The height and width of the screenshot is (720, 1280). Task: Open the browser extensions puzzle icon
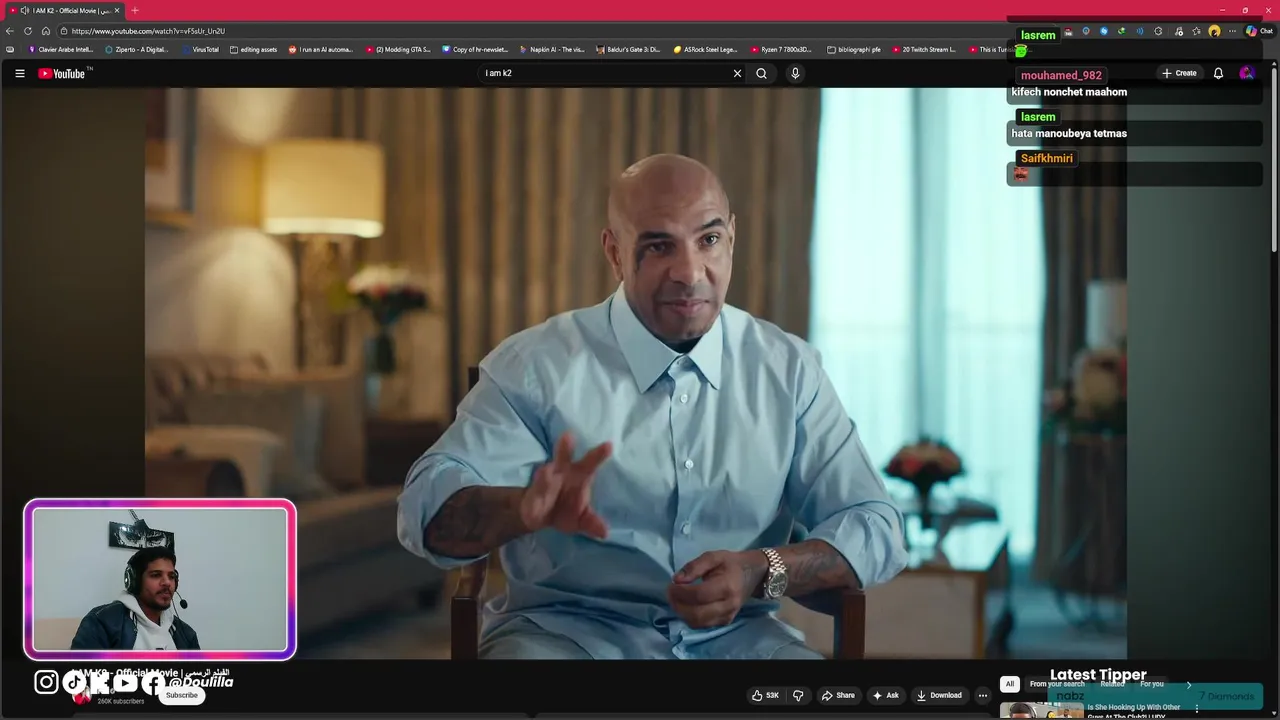click(1158, 31)
